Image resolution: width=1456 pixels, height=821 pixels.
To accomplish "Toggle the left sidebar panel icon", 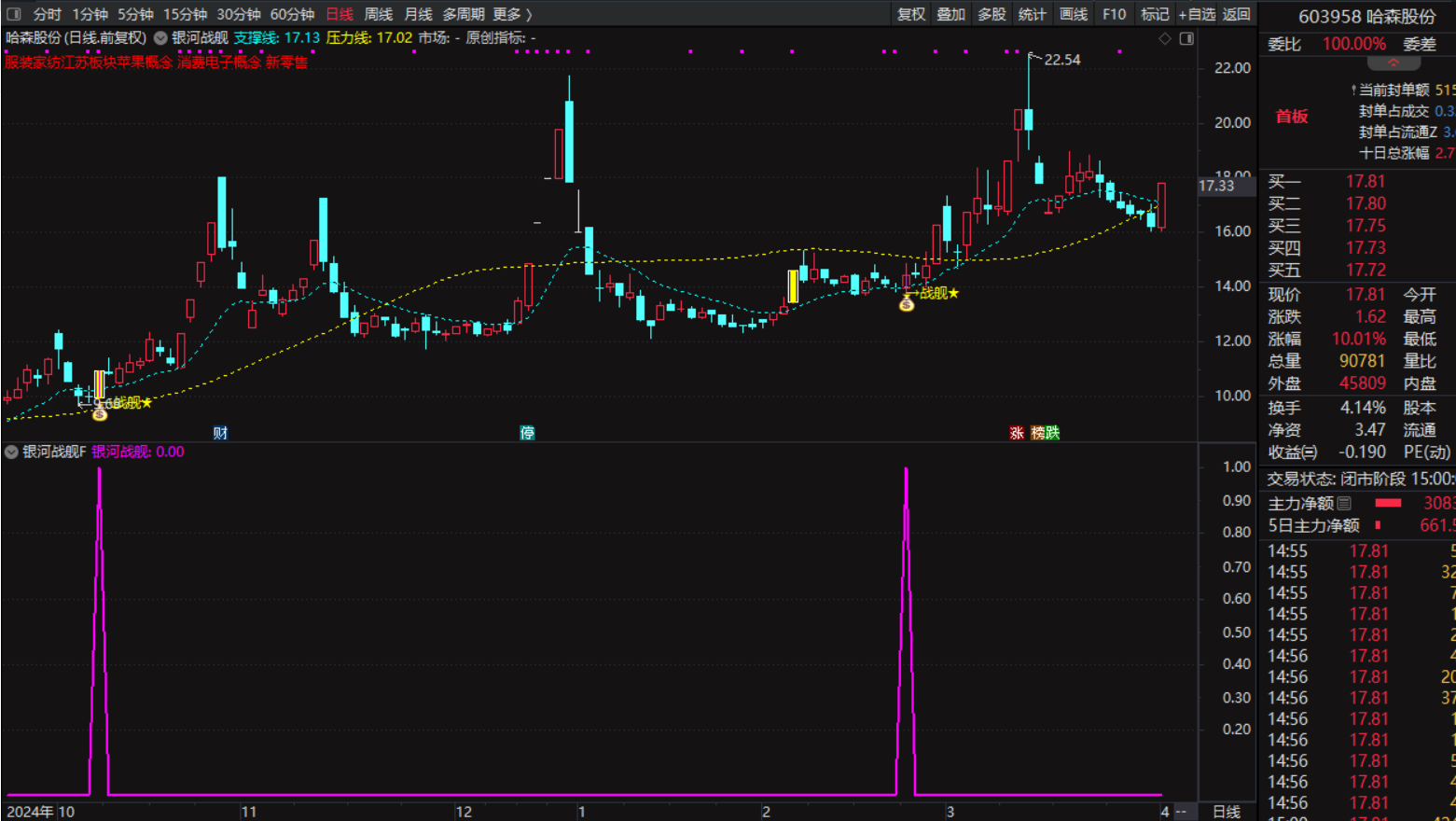I will point(14,14).
